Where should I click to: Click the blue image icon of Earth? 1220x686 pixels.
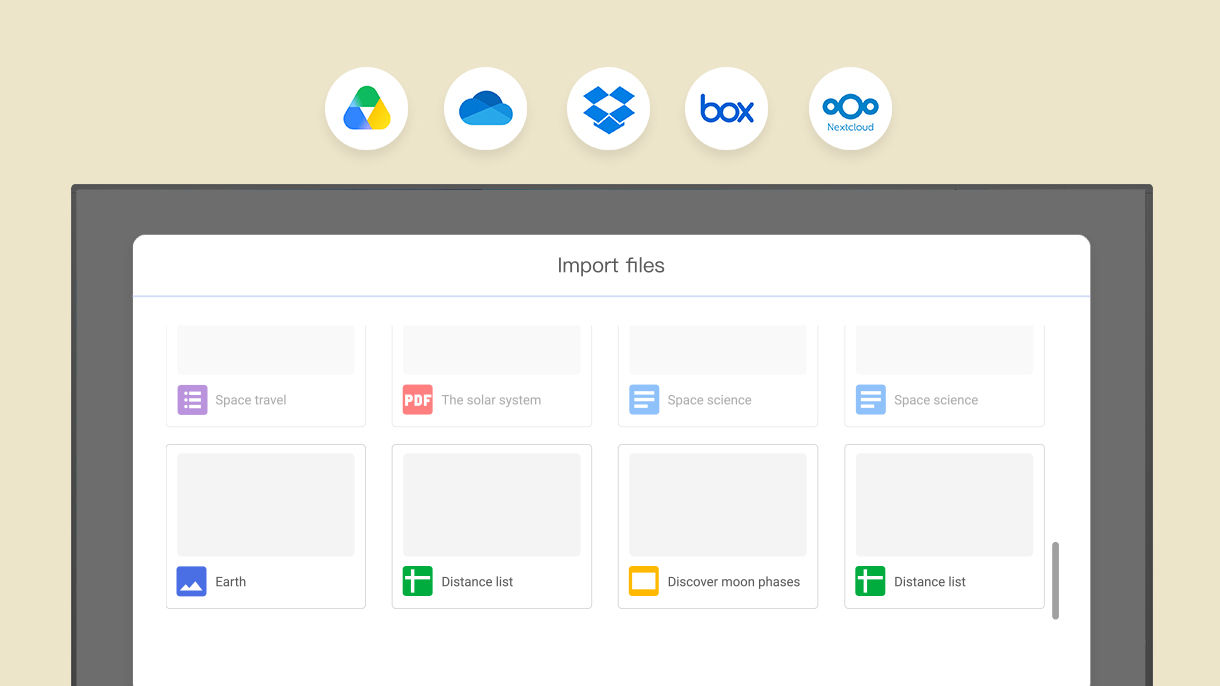tap(192, 581)
